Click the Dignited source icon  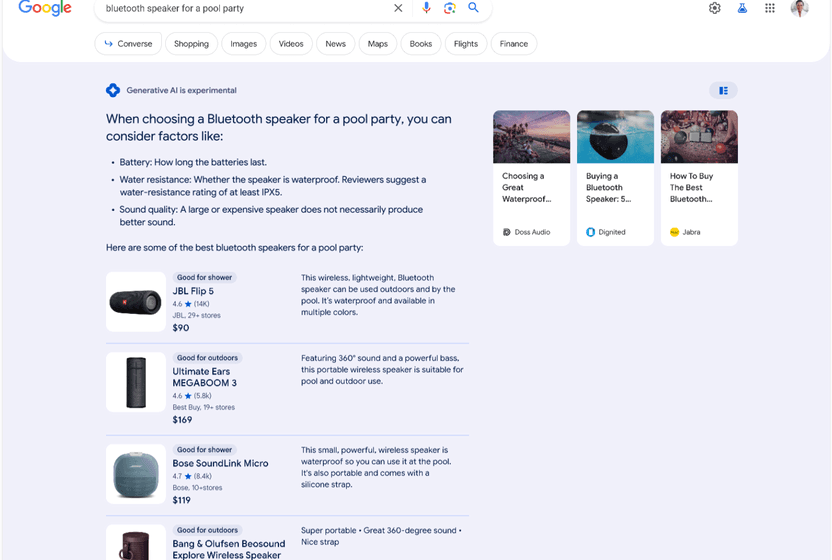pos(591,232)
